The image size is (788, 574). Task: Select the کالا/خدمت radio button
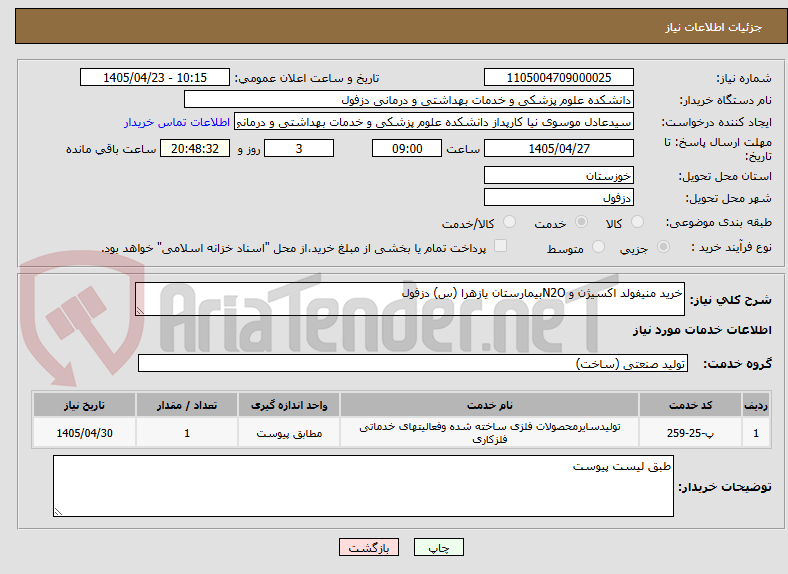click(x=510, y=222)
